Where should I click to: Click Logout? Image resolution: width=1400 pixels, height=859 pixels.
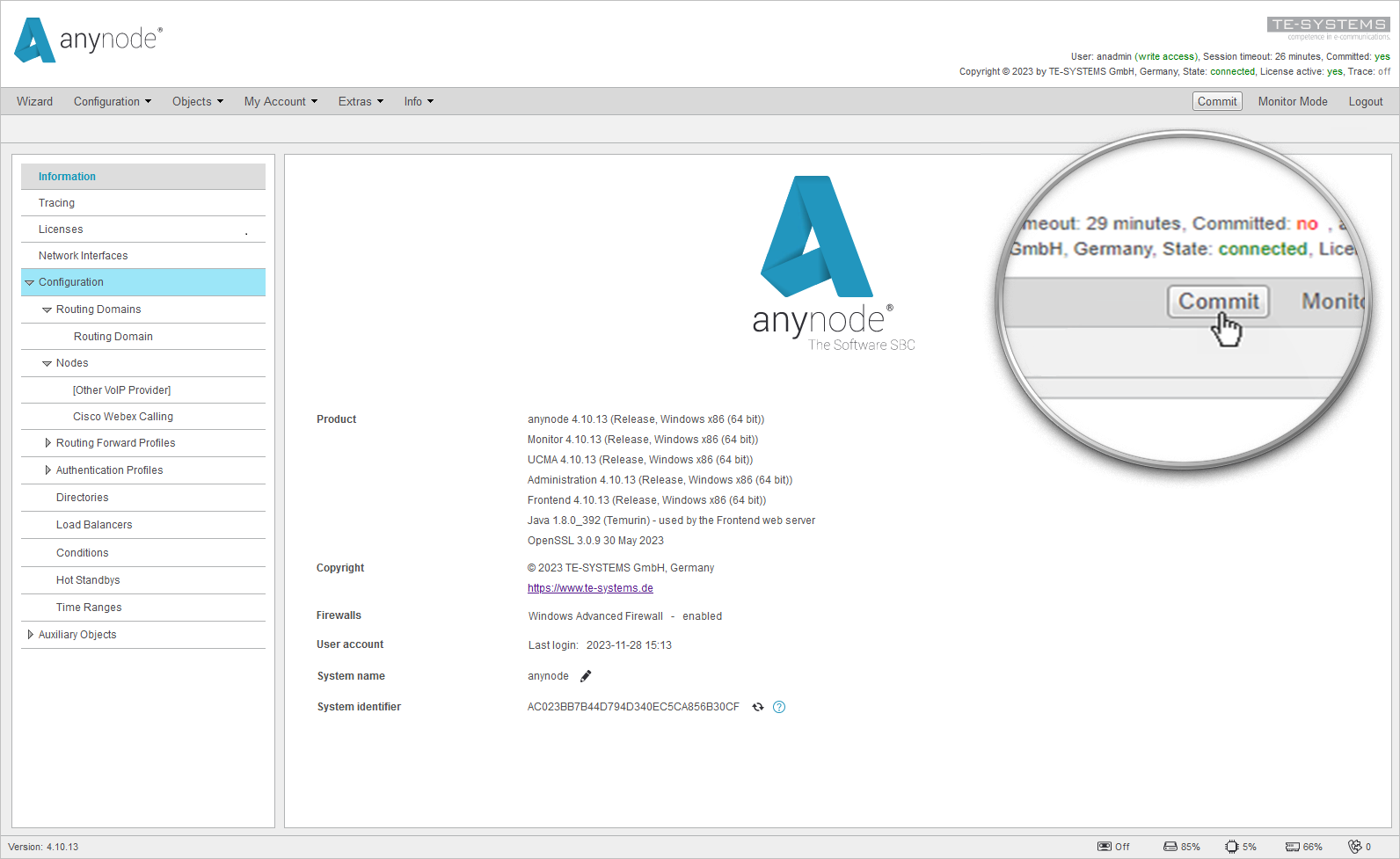(1366, 101)
